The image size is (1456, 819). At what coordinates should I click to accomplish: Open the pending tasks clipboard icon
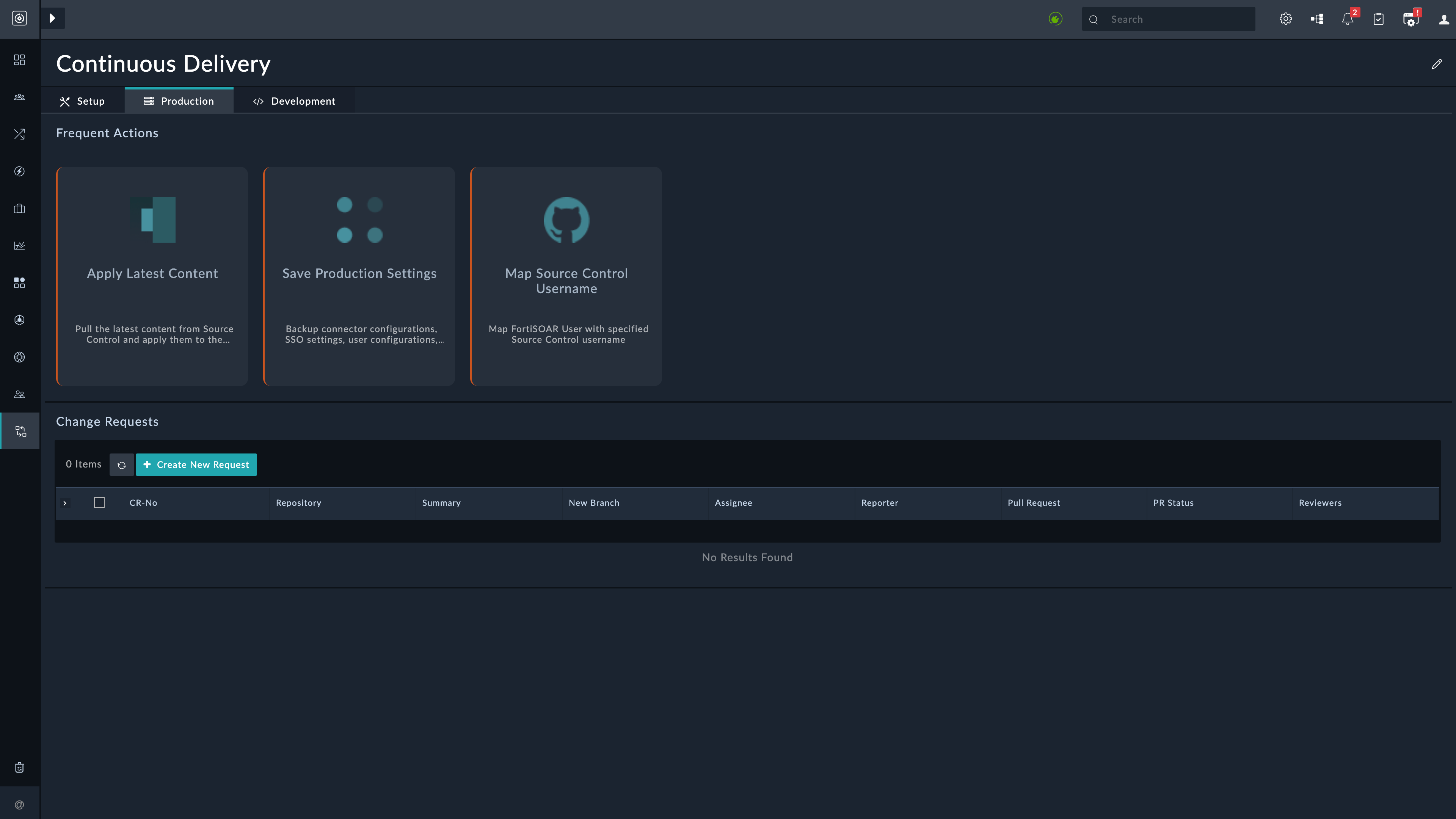pos(1379,19)
